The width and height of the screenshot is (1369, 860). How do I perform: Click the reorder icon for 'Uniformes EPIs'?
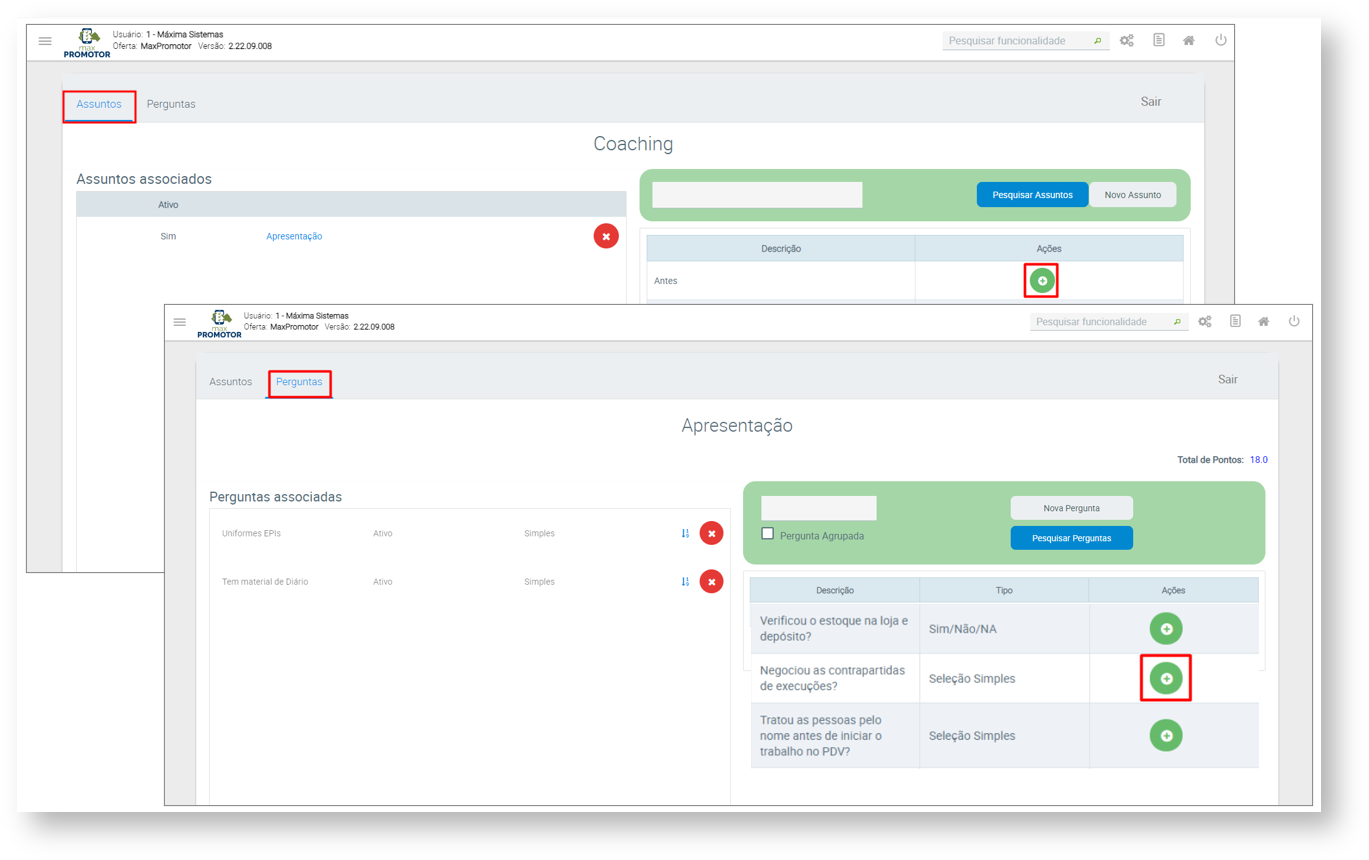tap(685, 534)
